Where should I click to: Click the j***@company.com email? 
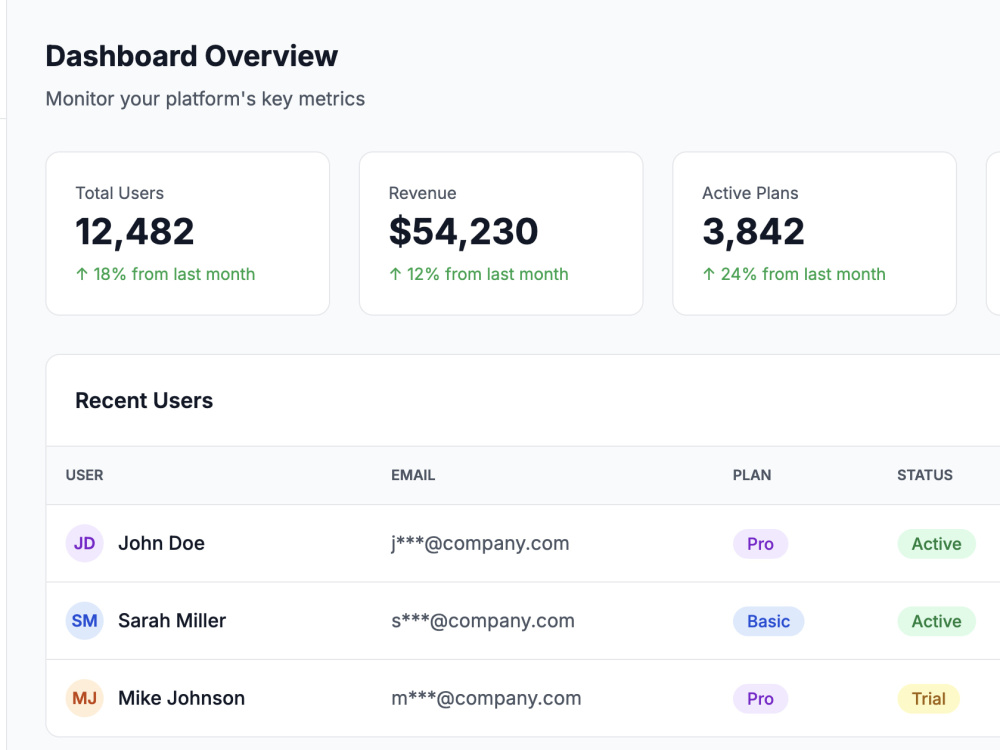pos(480,543)
